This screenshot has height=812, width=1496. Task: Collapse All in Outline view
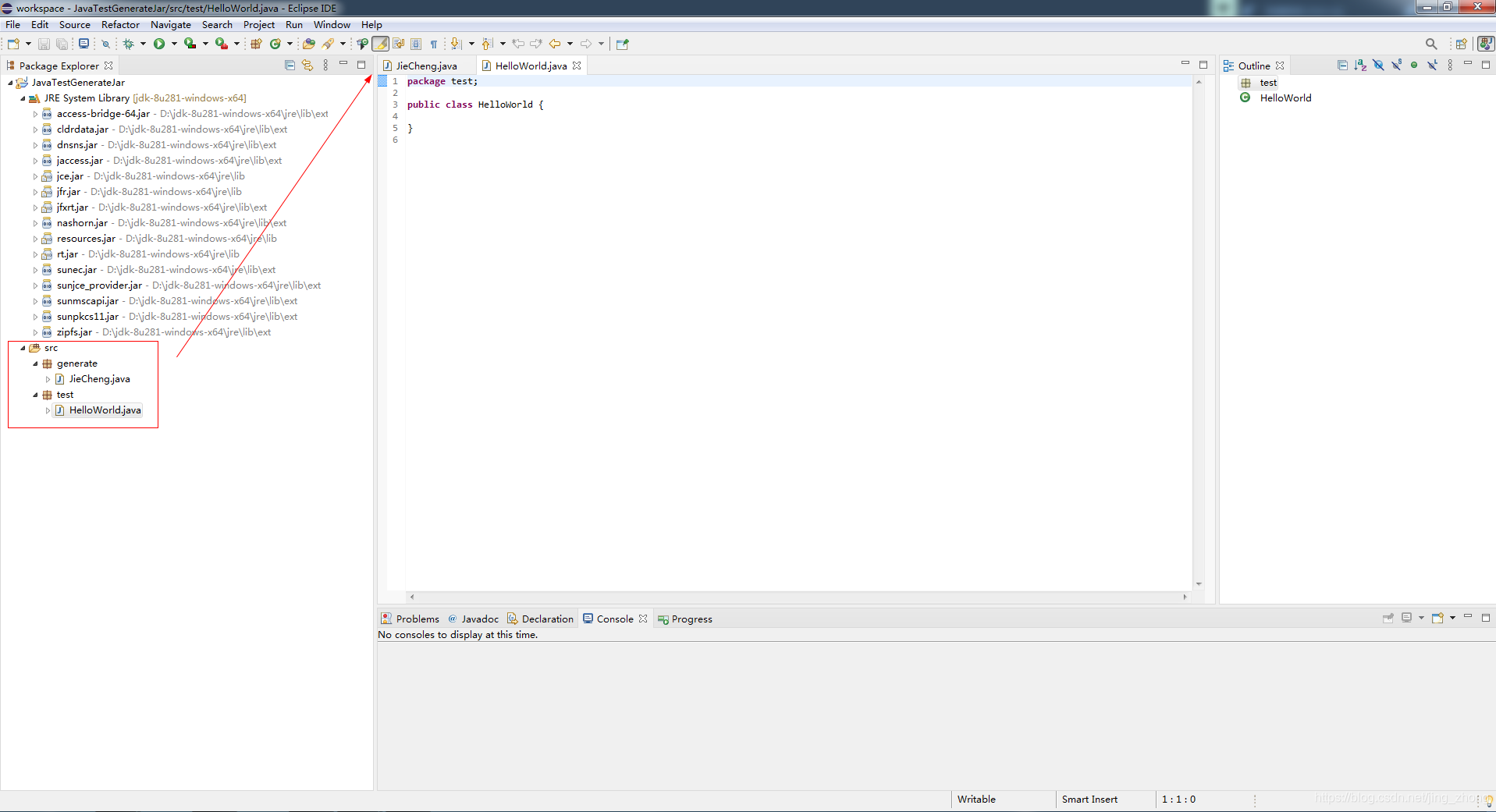[1342, 66]
